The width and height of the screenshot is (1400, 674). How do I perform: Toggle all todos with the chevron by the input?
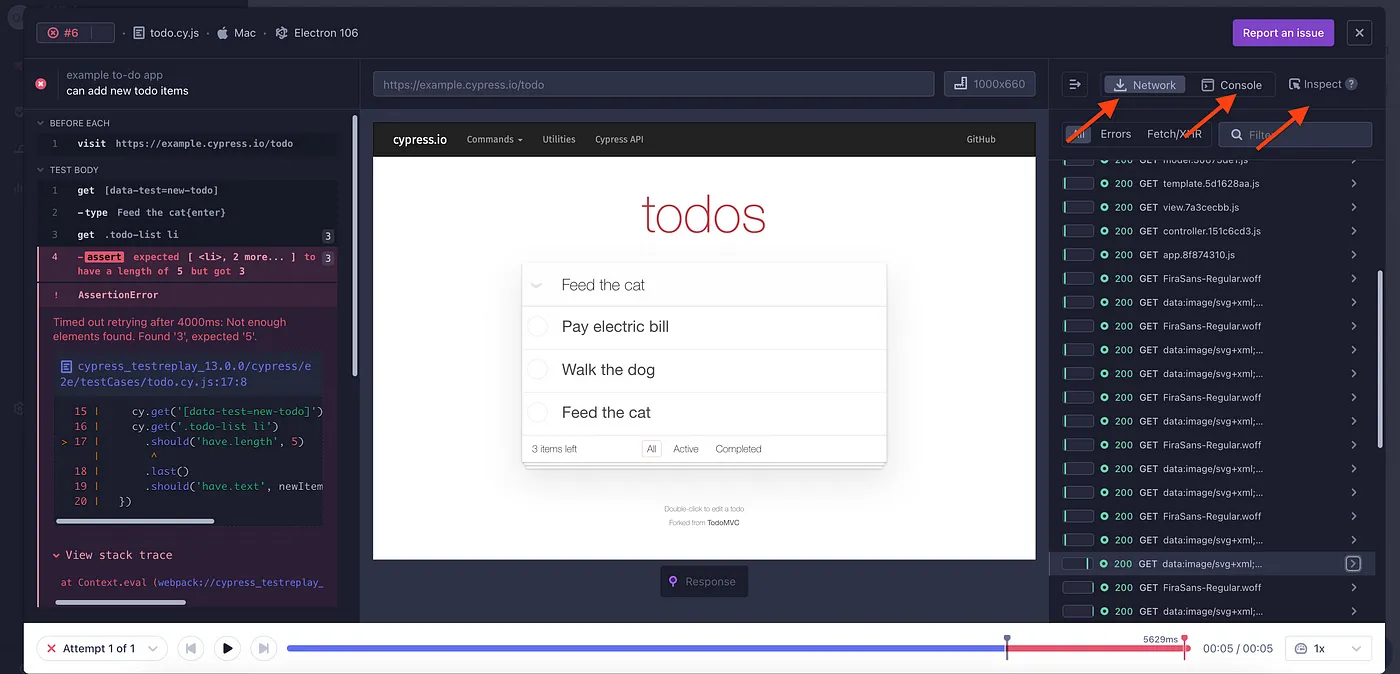pos(537,285)
